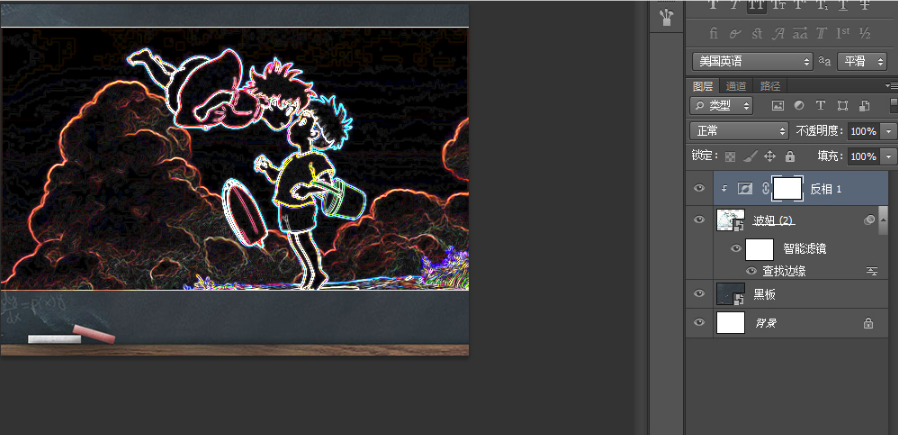The image size is (898, 435).
Task: Click the invert adjustment icon on 反相 1
Action: point(744,188)
